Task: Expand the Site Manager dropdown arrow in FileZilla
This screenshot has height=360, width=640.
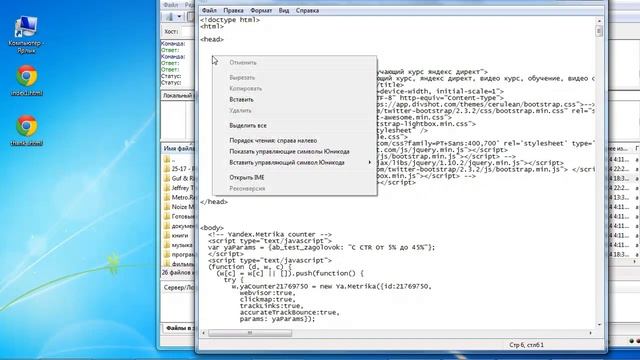Action: (179, 17)
